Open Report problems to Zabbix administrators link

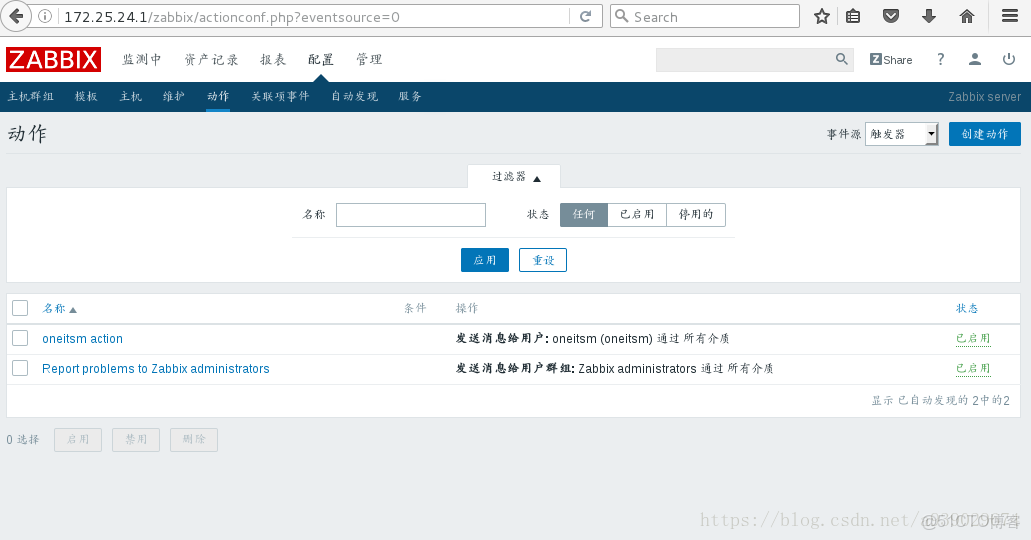tap(156, 369)
